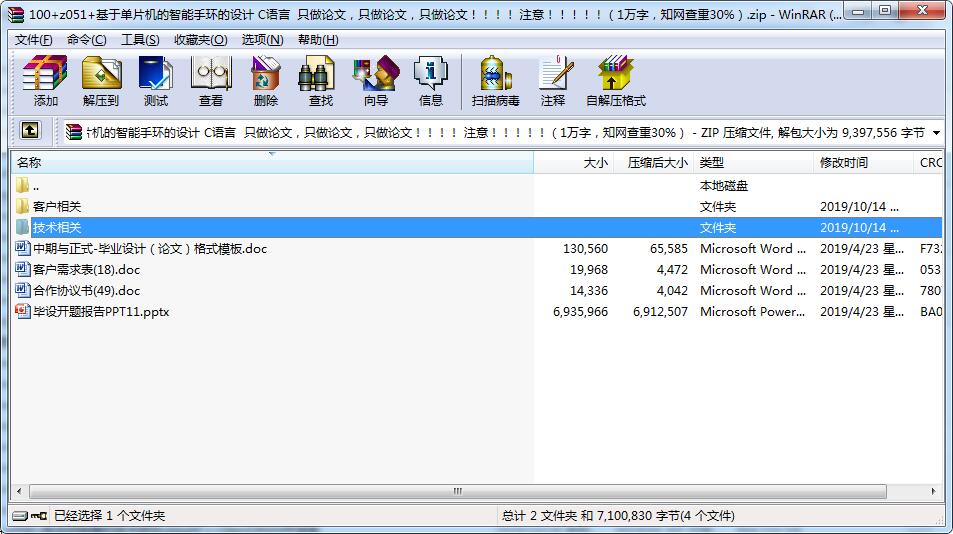Image resolution: width=953 pixels, height=534 pixels.
Task: Sort by 大小 column header
Action: pos(574,162)
